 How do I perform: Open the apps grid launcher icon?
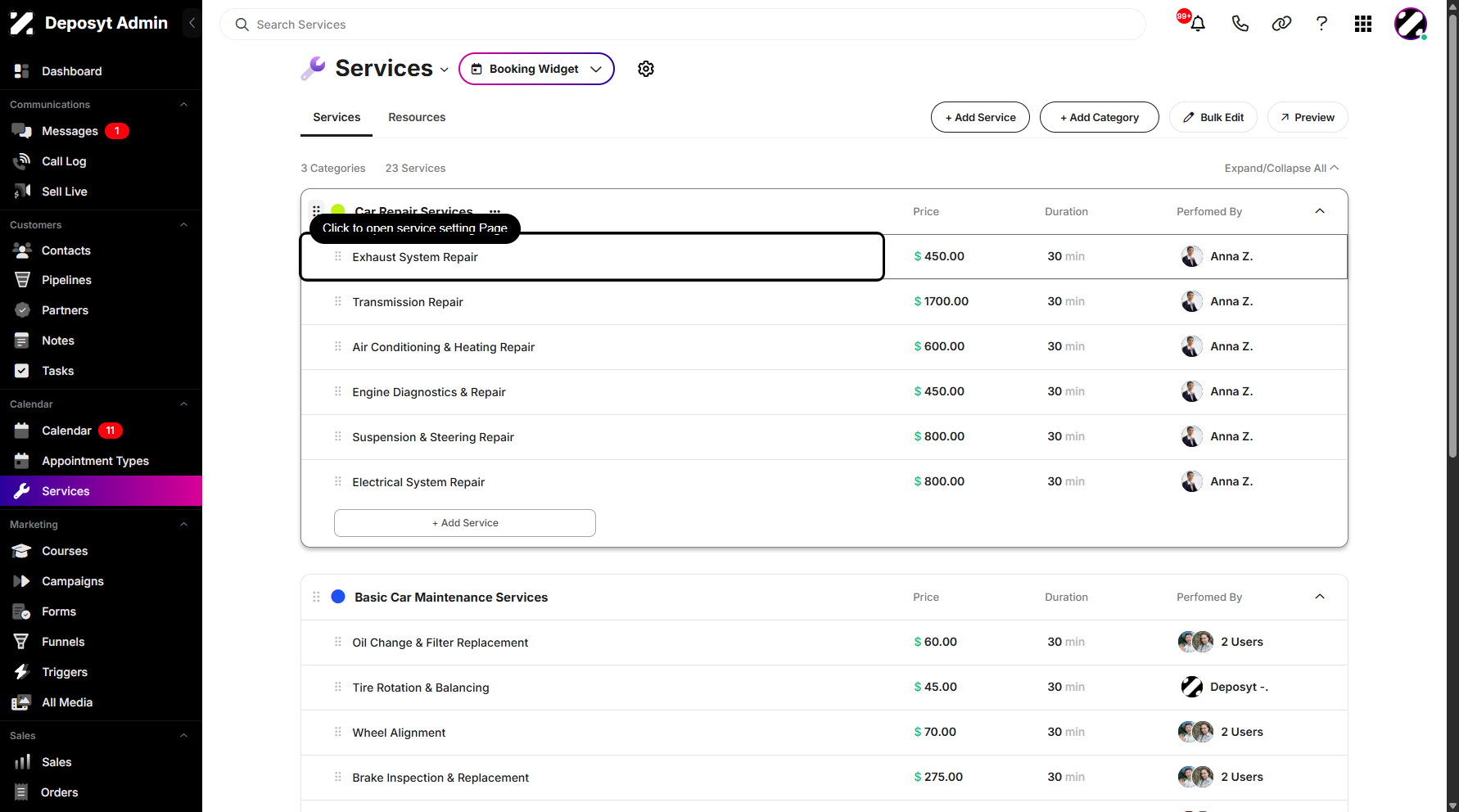tap(1363, 24)
